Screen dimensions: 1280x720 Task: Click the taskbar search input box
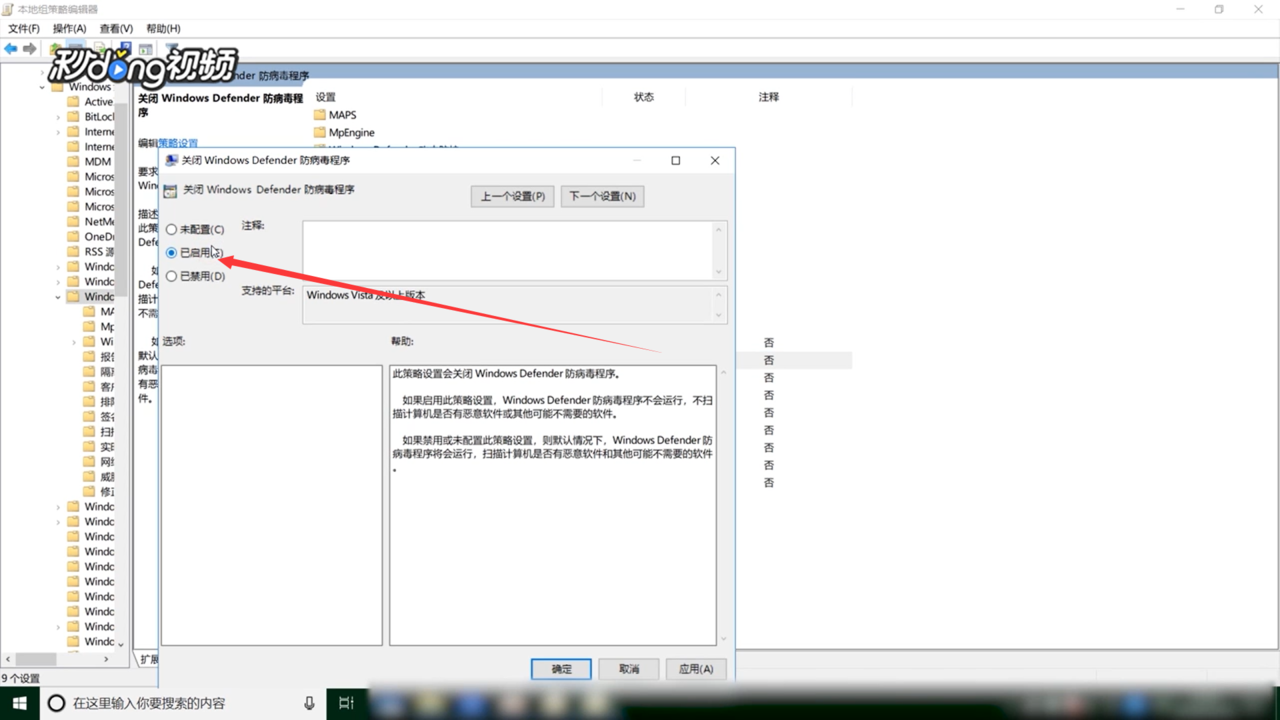[x=185, y=703]
